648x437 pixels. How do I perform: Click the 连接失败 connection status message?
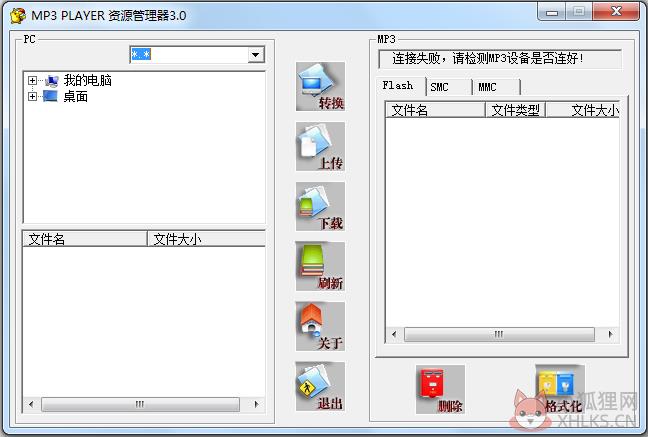(488, 58)
